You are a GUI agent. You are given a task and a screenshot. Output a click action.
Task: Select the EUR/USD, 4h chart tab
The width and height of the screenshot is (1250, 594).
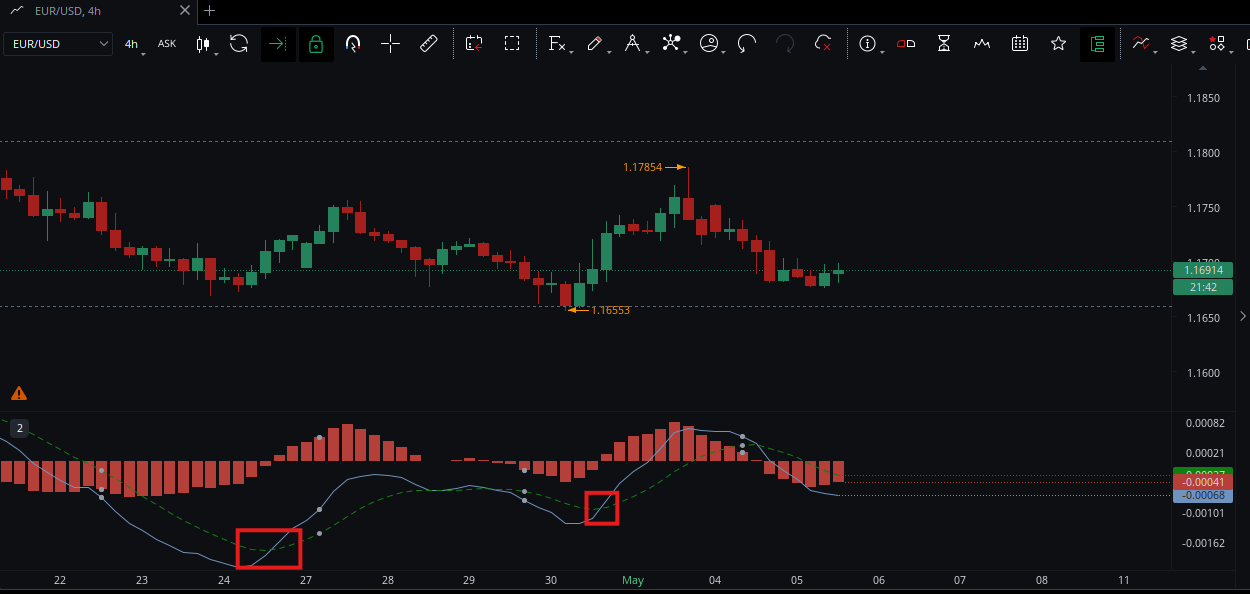[97, 11]
